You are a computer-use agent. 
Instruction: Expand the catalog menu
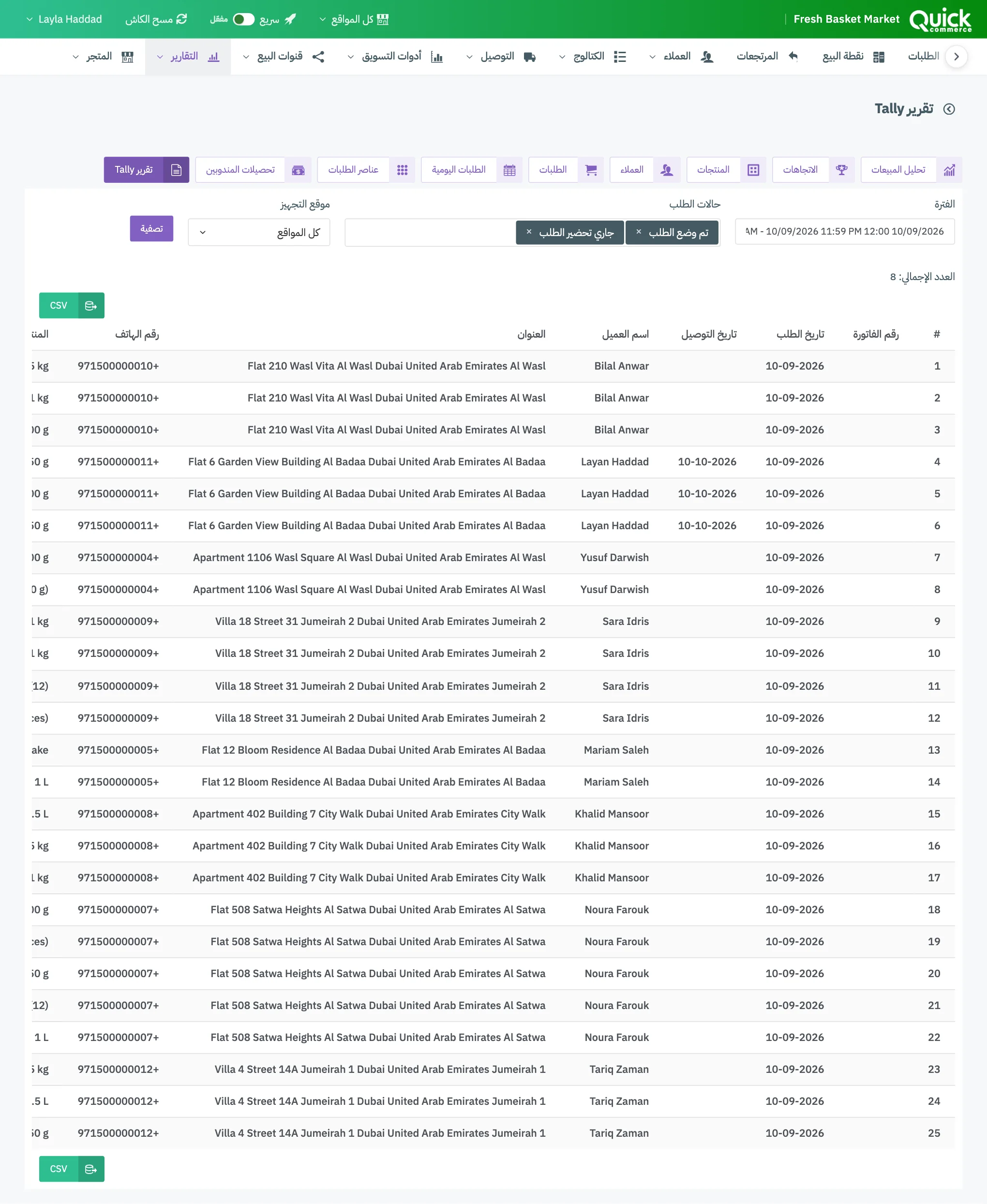click(592, 57)
